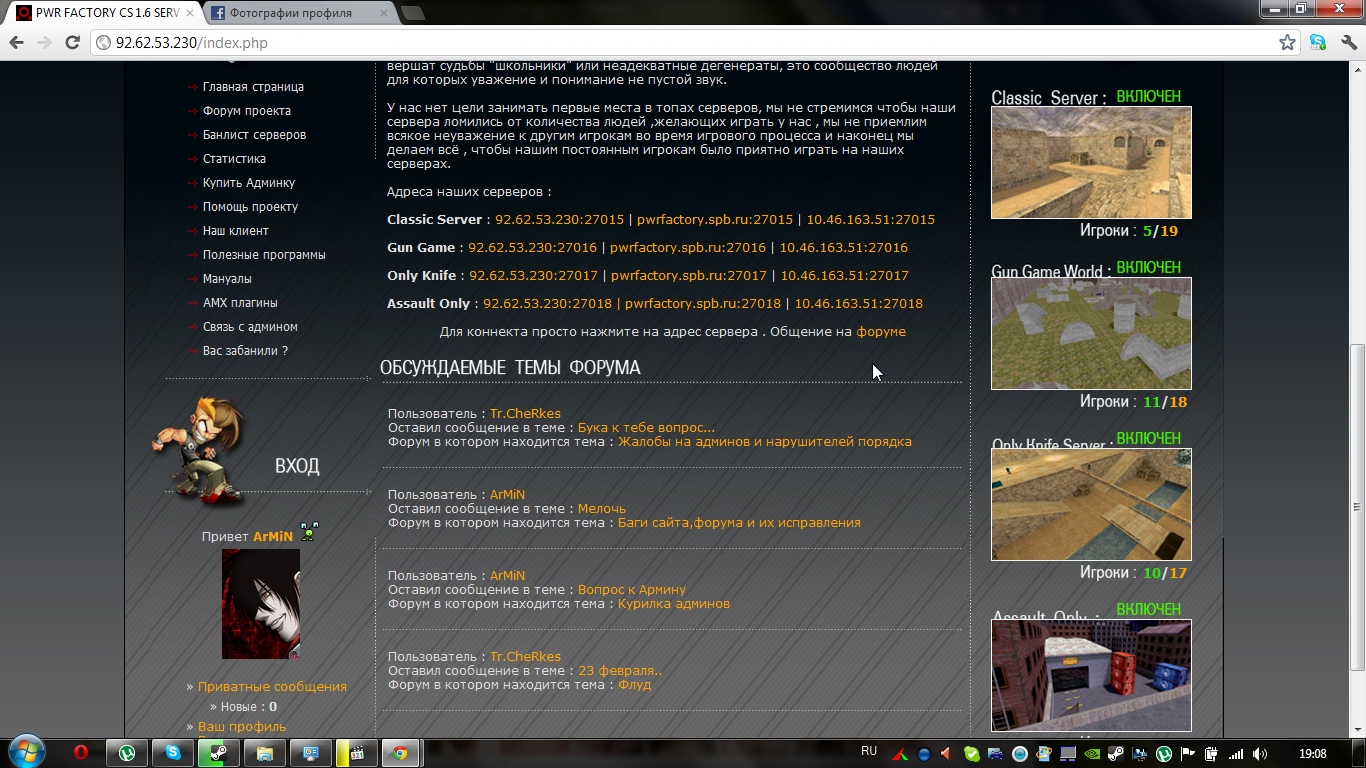1366x768 pixels.
Task: Launch Opera browser from the taskbar
Action: (x=81, y=753)
